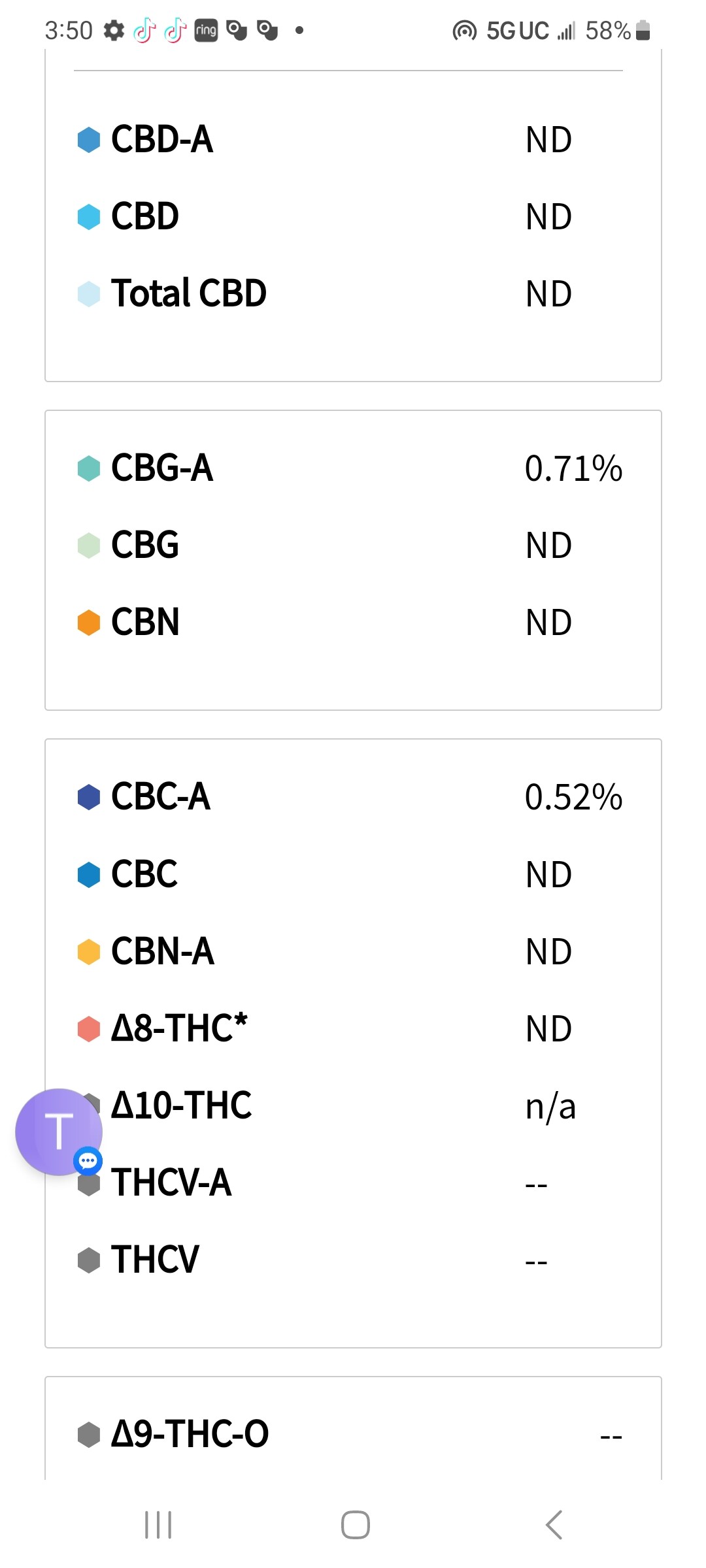
Task: Tap the Total CBD label
Action: click(x=189, y=293)
